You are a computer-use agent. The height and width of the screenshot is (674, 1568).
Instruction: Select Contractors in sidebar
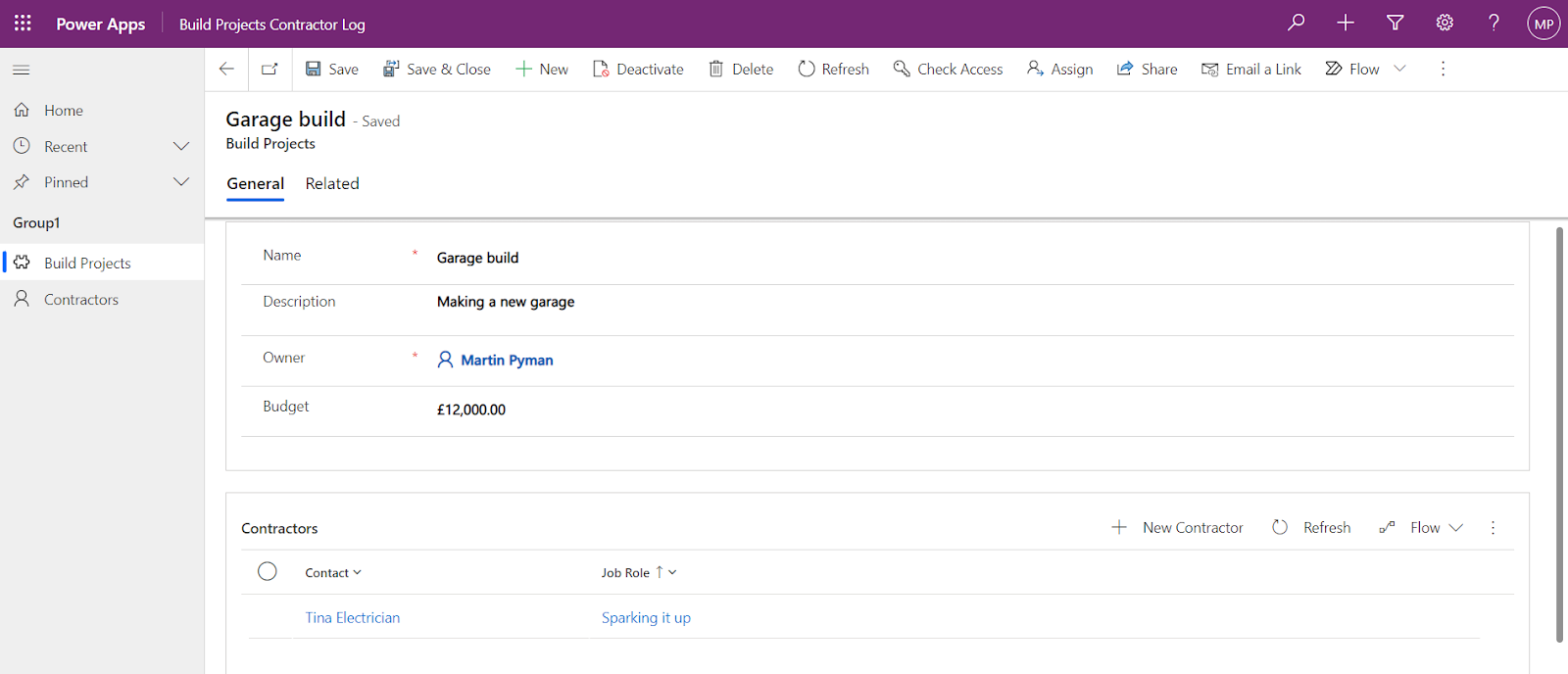tap(102, 299)
